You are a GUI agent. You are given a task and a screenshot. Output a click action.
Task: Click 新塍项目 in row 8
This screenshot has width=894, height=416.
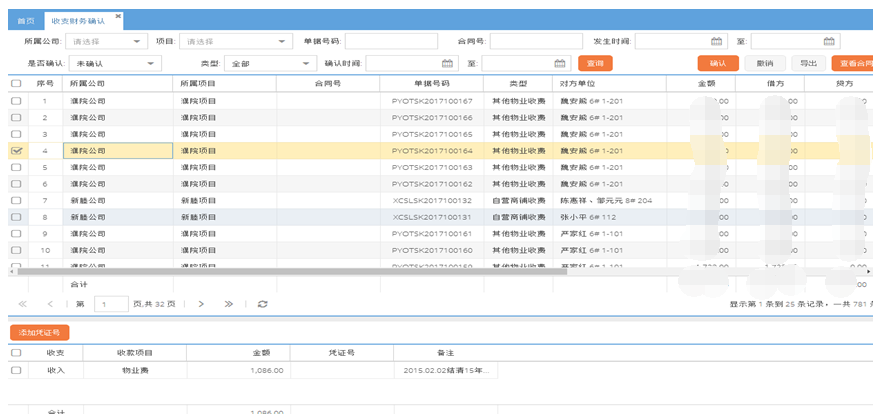tap(225, 217)
